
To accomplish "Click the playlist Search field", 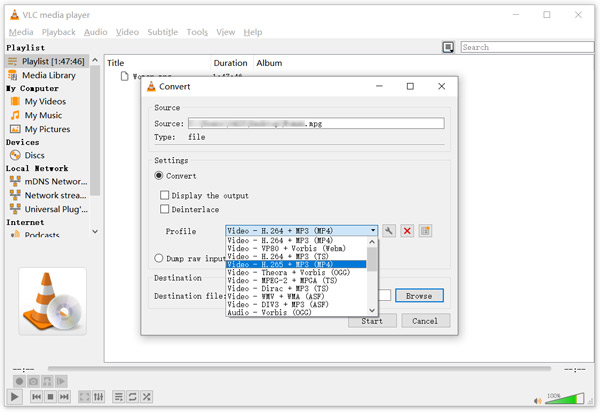I will click(527, 47).
